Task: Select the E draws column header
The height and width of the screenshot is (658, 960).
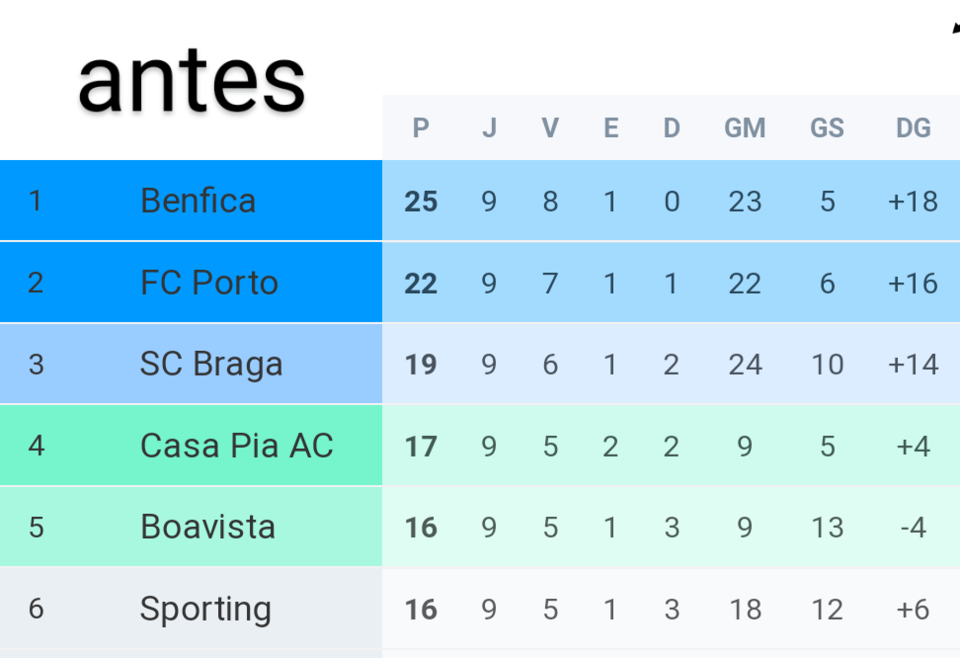Action: 611,128
